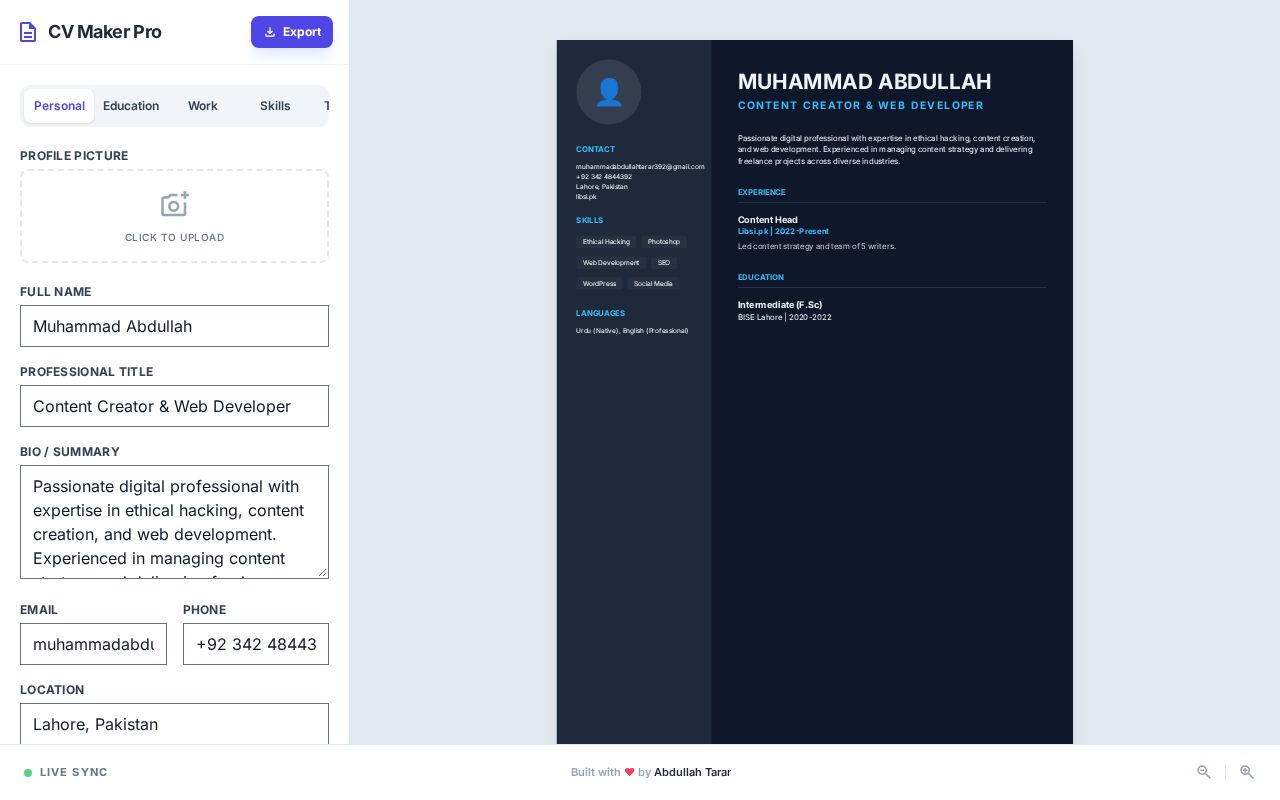Focus the Email input field
The height and width of the screenshot is (800, 1280).
93,644
